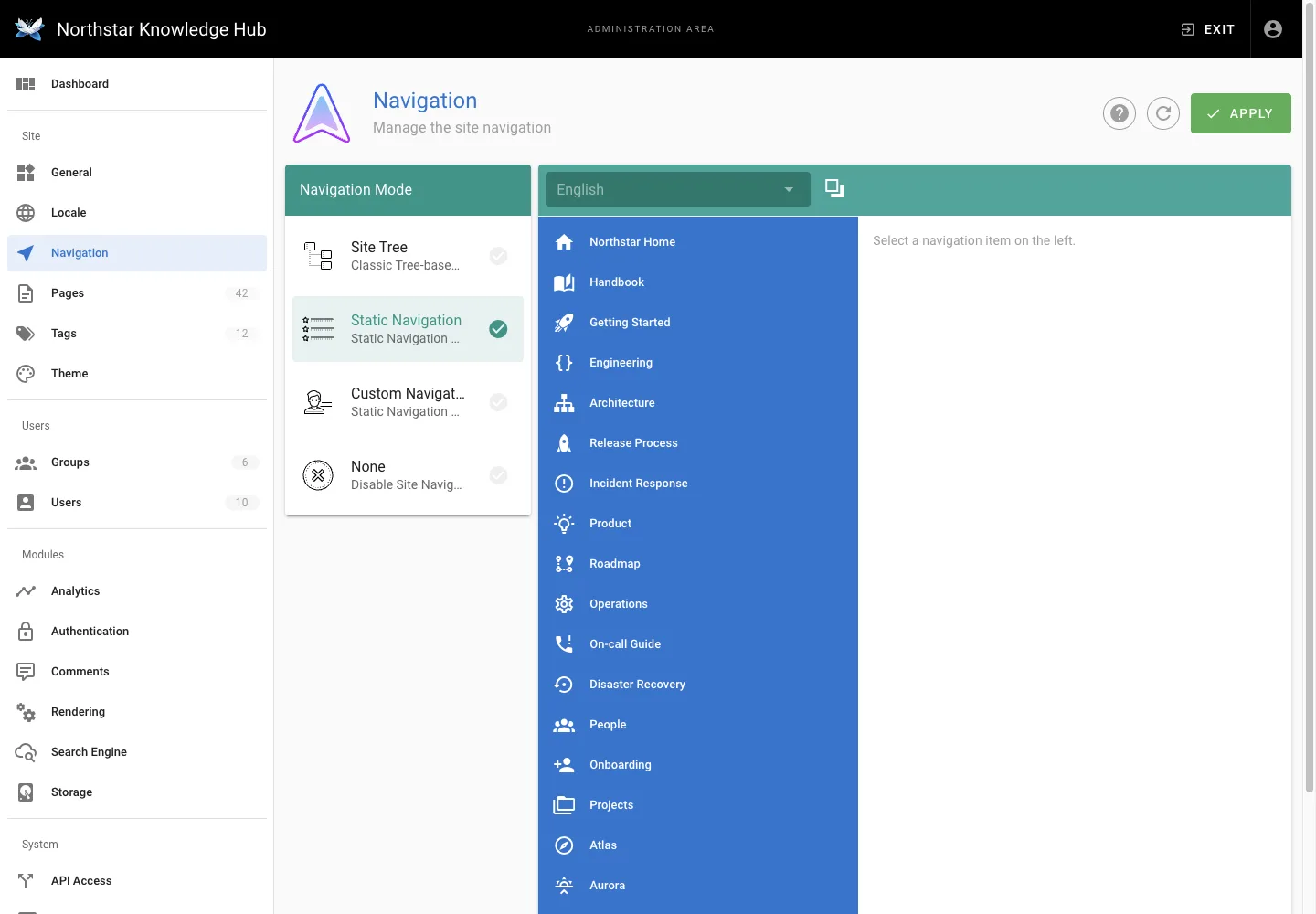Click the Projects folder icon
This screenshot has height=914, width=1316.
pyautogui.click(x=564, y=805)
